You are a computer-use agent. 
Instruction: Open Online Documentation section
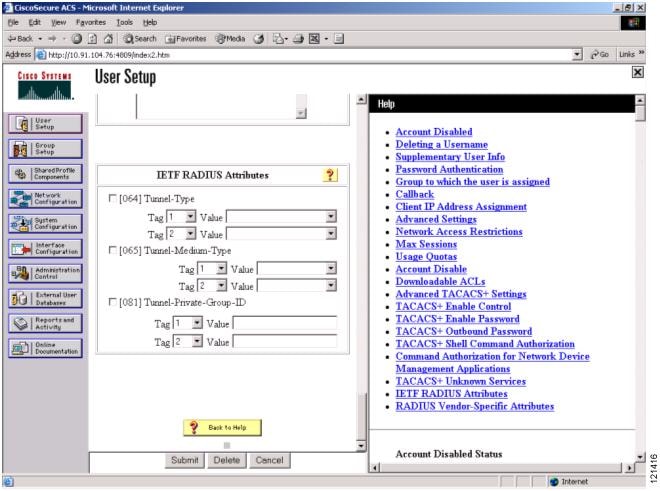tap(45, 348)
